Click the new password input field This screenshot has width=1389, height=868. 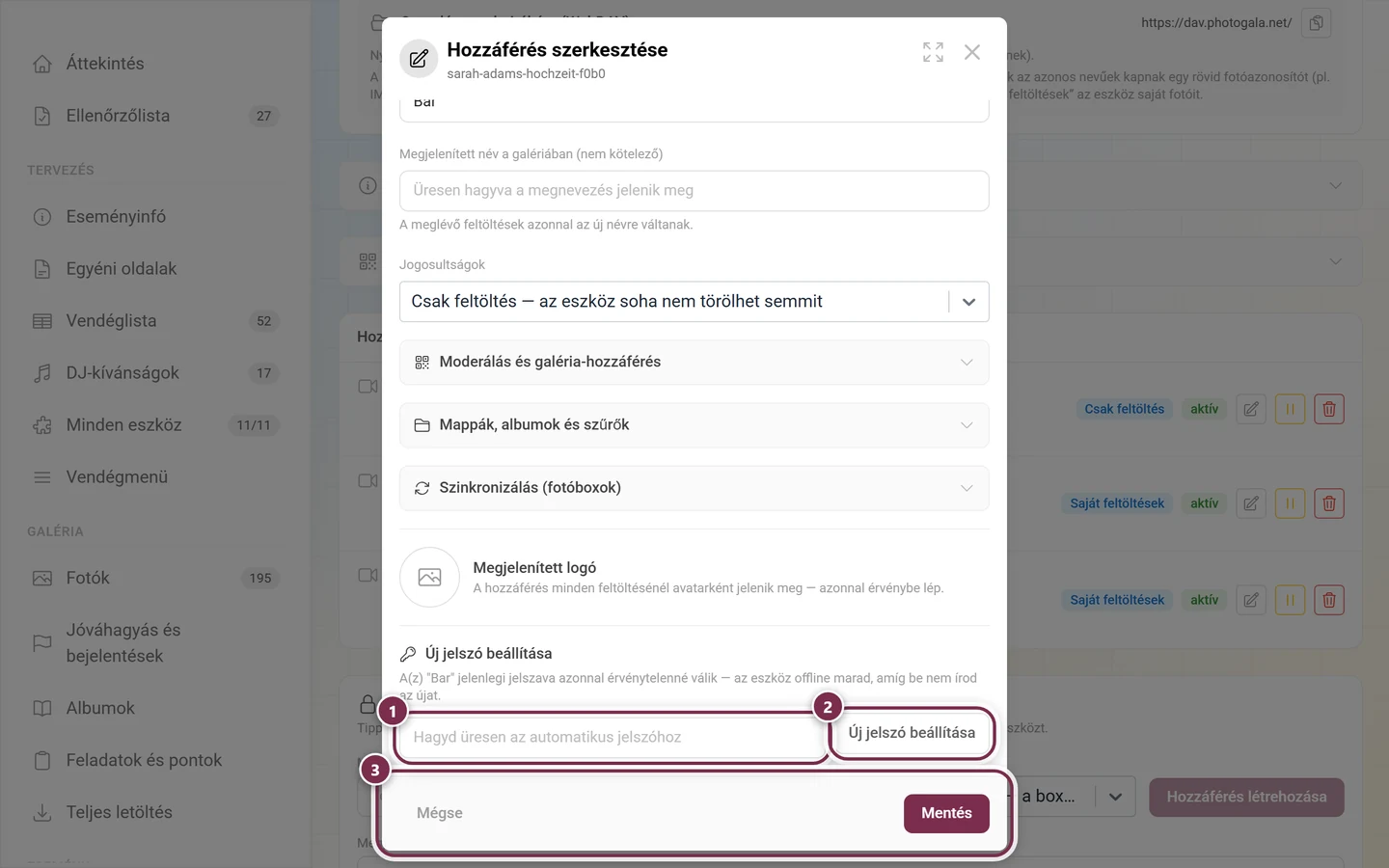611,738
